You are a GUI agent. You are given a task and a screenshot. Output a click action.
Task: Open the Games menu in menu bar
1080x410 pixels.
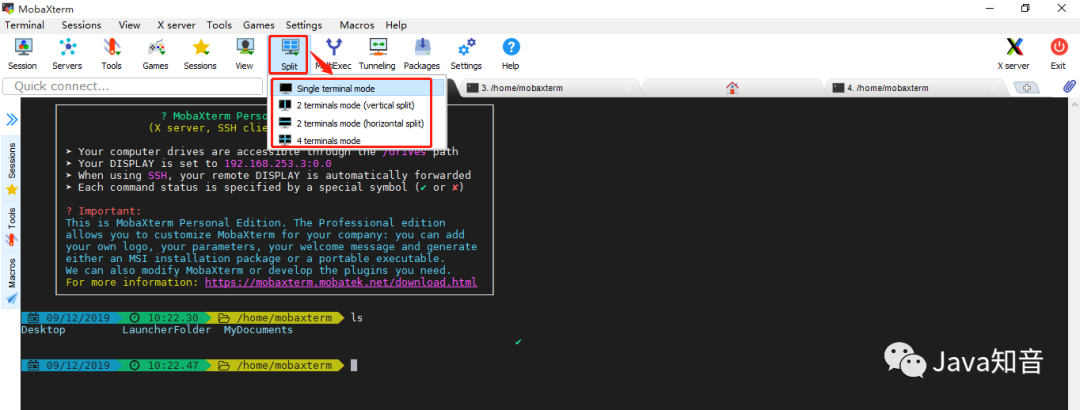258,25
